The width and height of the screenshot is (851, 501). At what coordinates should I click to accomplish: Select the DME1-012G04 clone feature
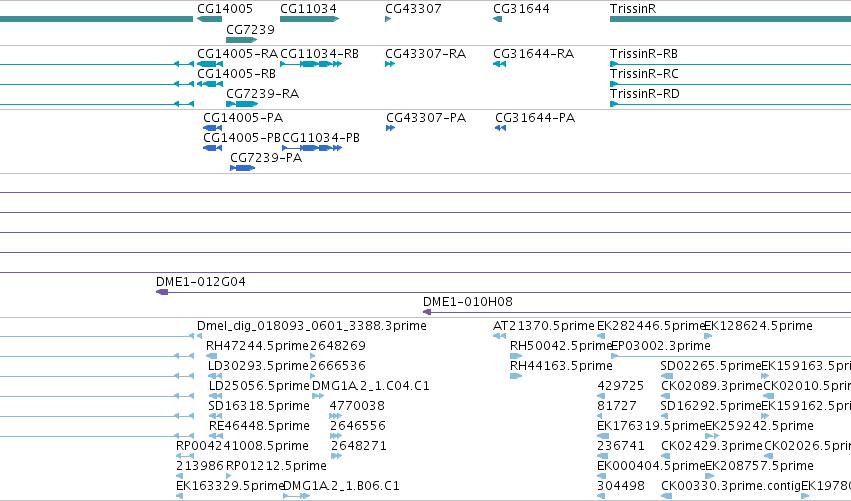(x=201, y=282)
